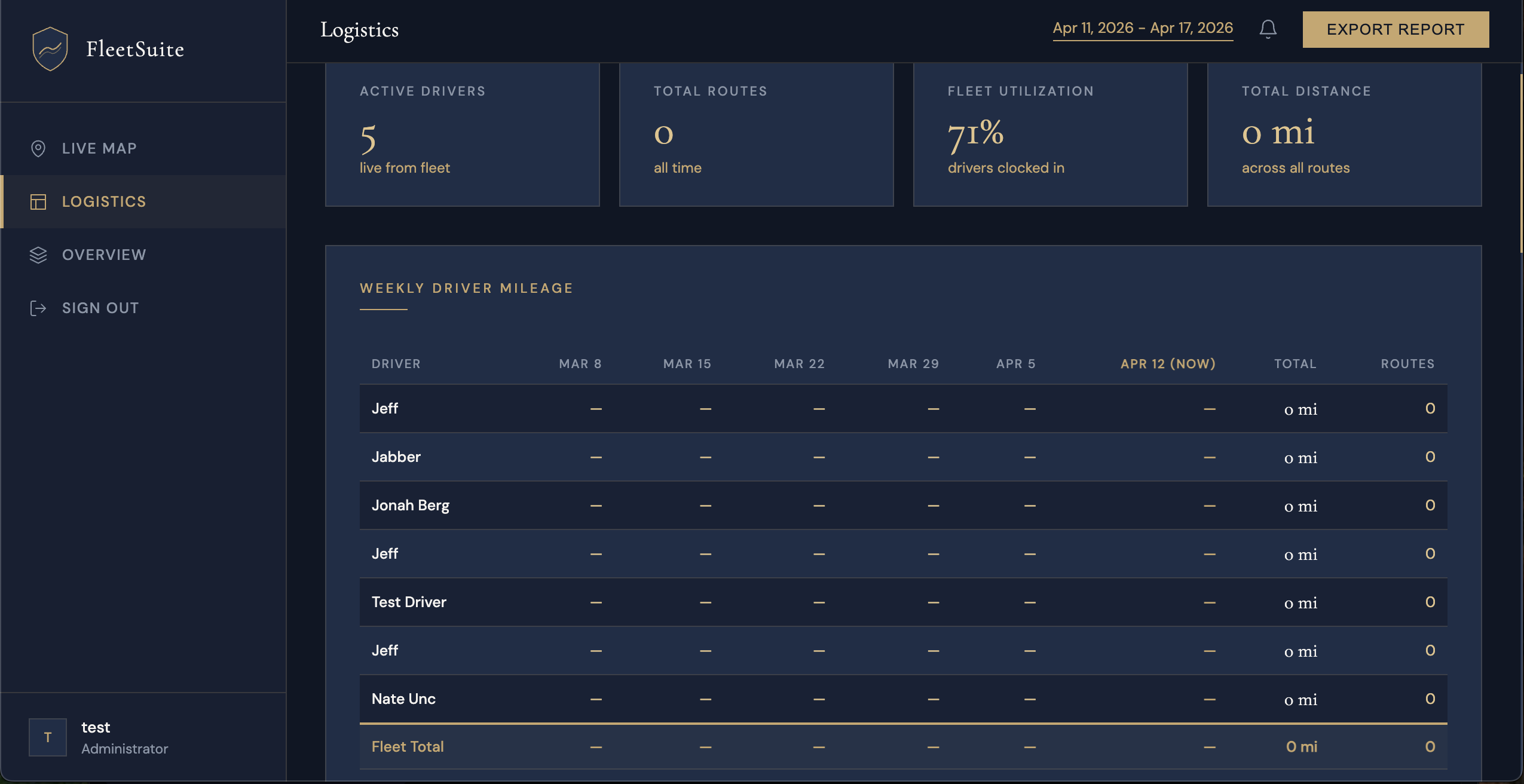Open Overview via its layers icon
The width and height of the screenshot is (1524, 784).
coord(38,255)
